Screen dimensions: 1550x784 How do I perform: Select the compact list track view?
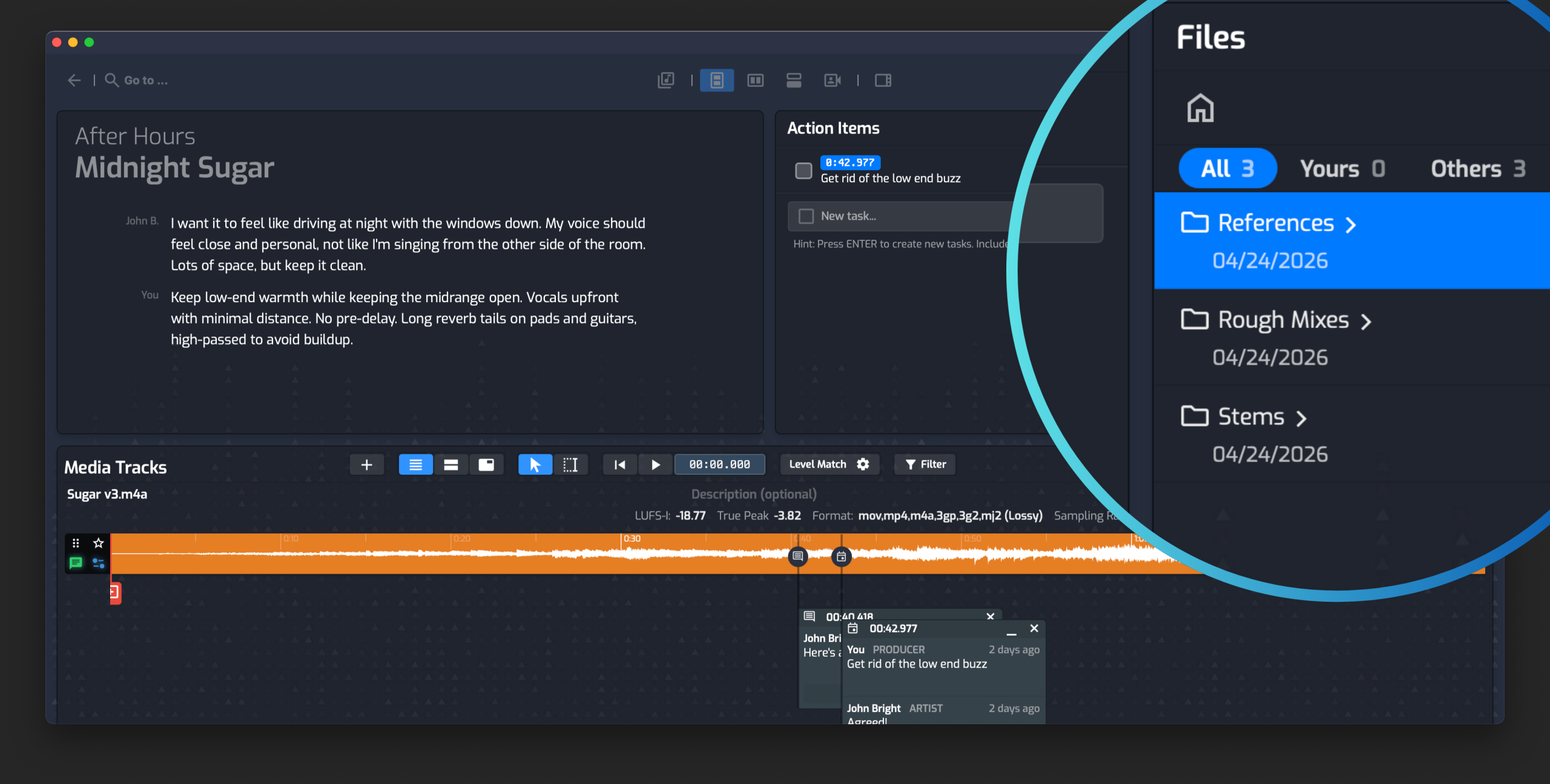point(415,465)
